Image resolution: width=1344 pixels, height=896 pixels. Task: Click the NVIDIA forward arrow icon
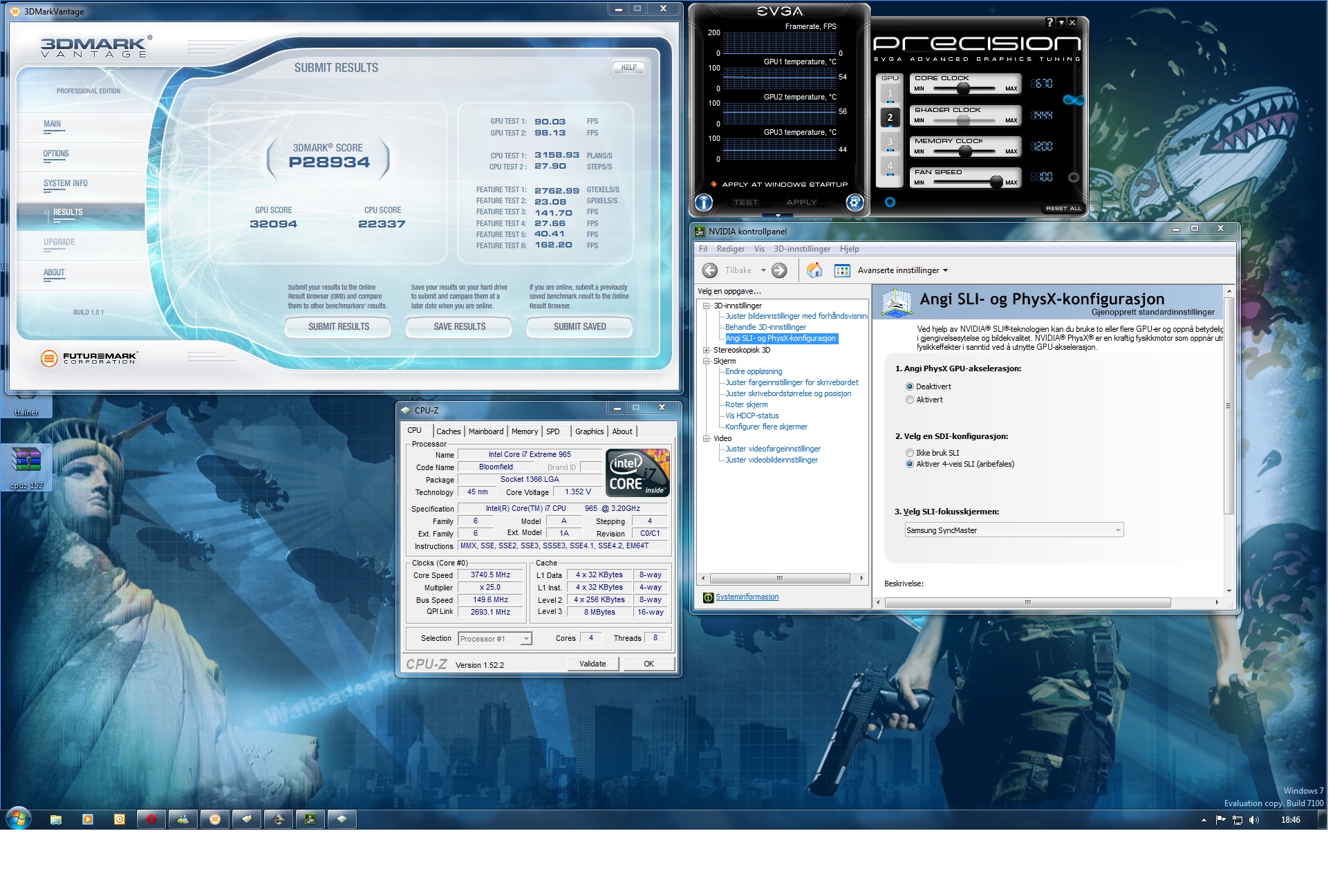pos(779,270)
